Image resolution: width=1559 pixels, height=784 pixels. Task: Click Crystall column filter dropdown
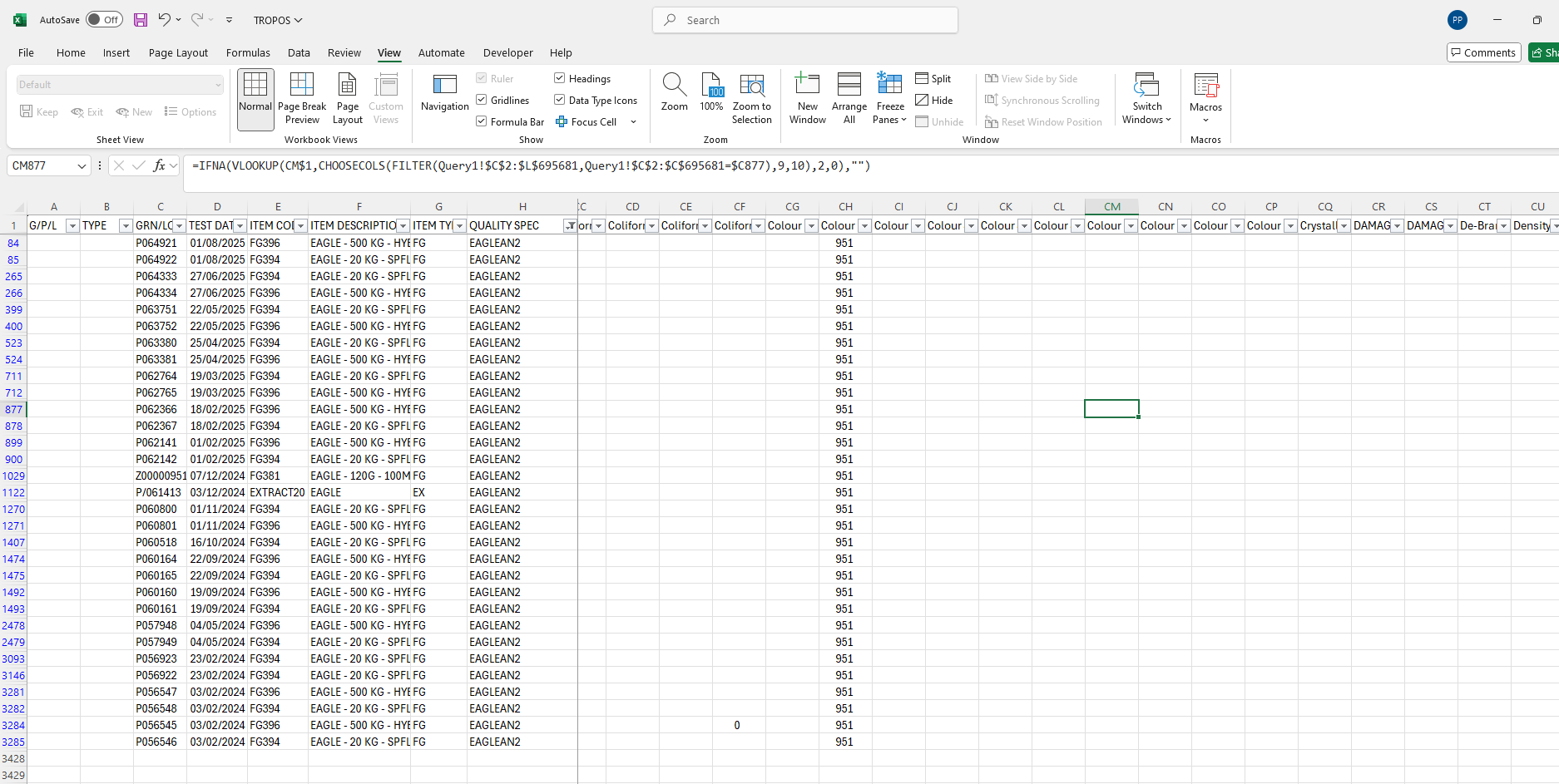pyautogui.click(x=1344, y=226)
